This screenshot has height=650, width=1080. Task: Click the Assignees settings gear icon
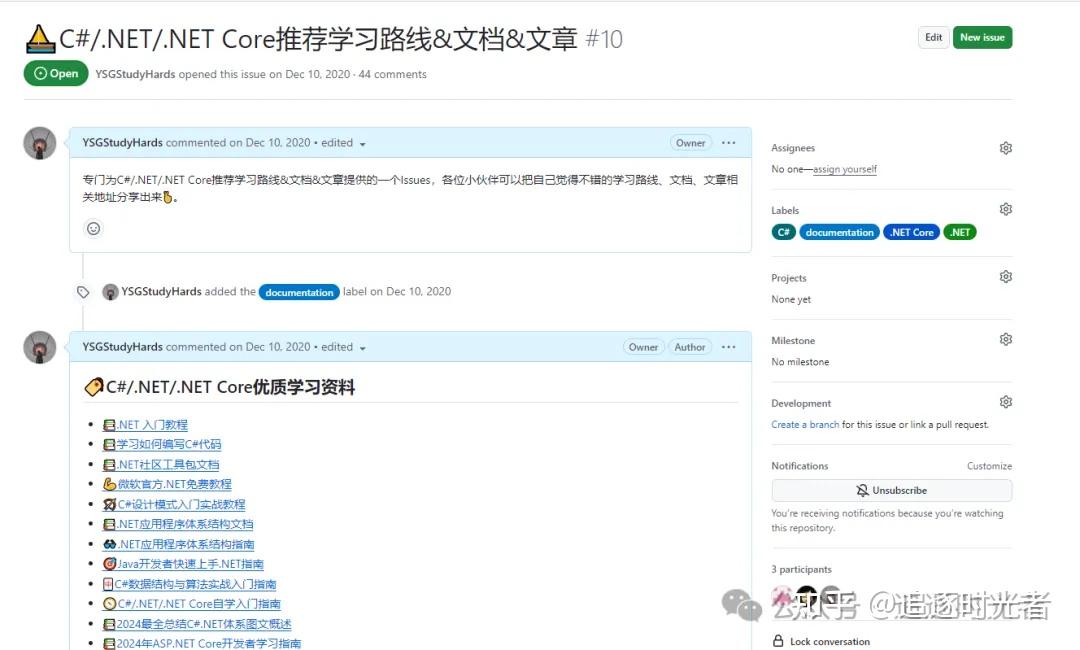1005,147
